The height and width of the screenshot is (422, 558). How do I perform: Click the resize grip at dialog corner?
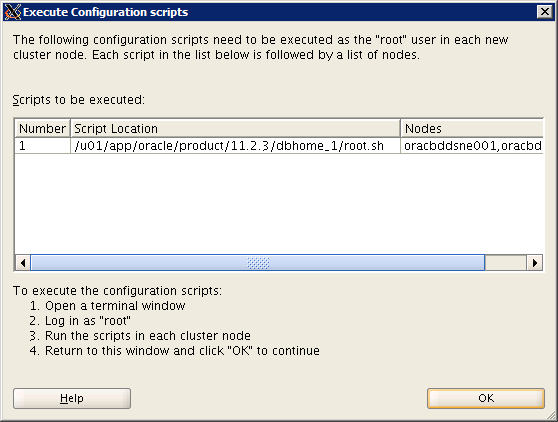[x=551, y=415]
